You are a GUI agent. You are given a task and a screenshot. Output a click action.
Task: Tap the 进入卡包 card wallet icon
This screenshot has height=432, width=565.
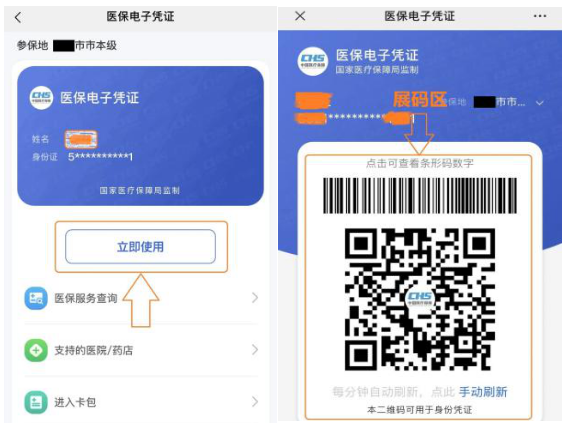coord(36,402)
